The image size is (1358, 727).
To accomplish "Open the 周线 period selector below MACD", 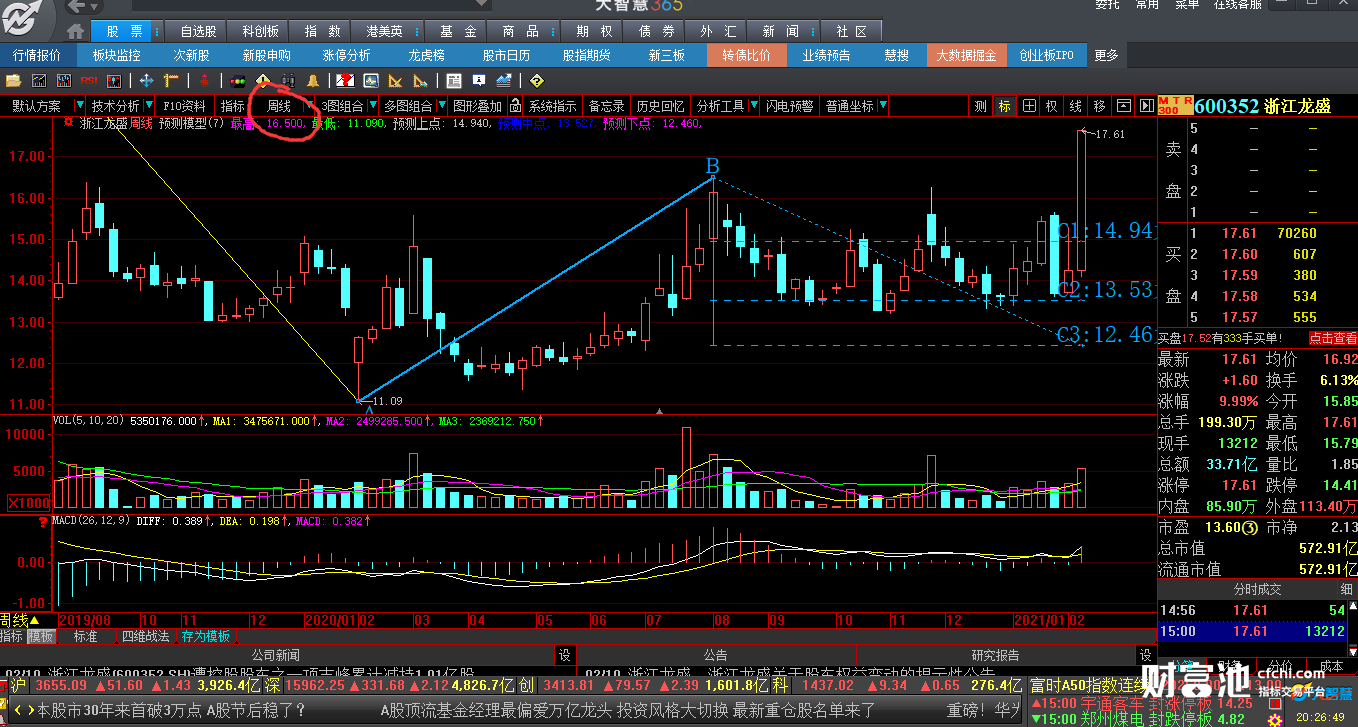I will [x=20, y=620].
